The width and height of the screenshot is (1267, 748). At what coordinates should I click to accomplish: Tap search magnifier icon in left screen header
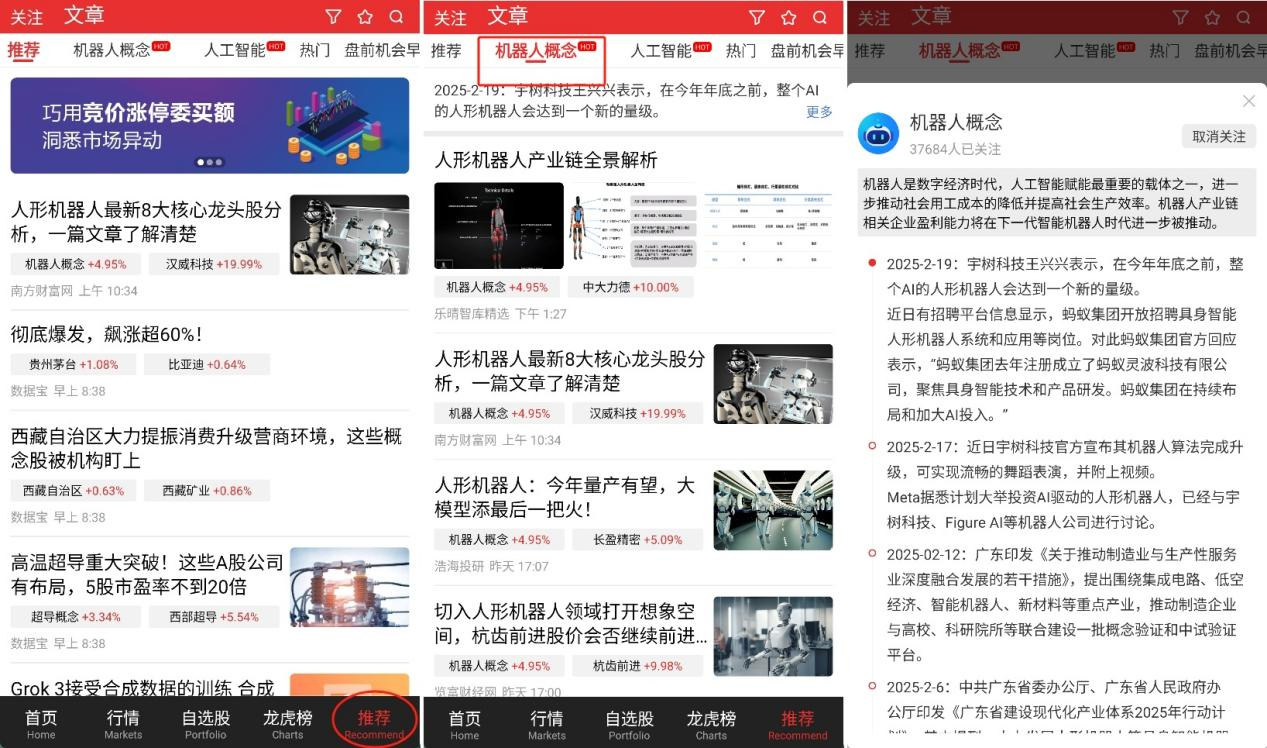coord(397,17)
